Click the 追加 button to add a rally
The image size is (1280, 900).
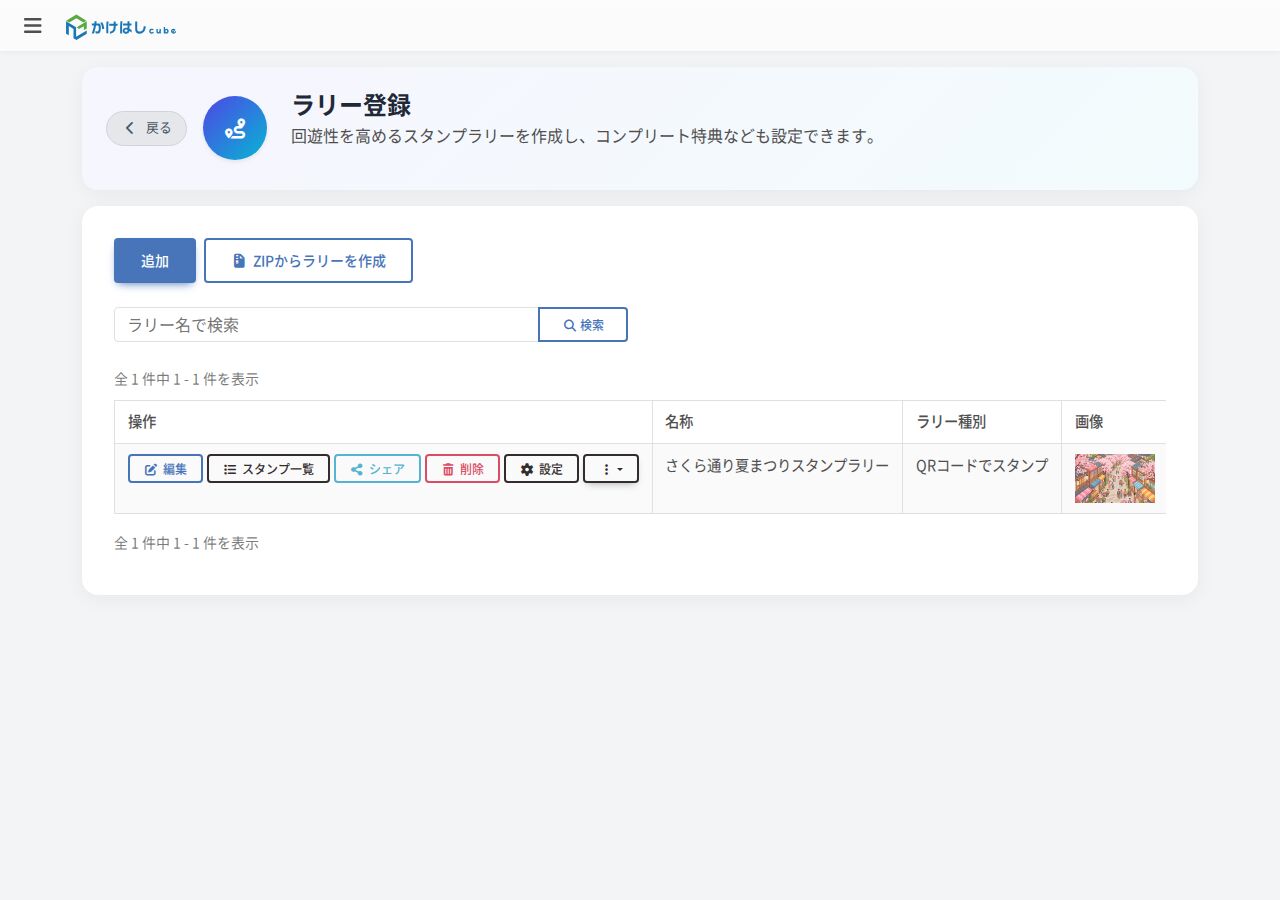(155, 260)
